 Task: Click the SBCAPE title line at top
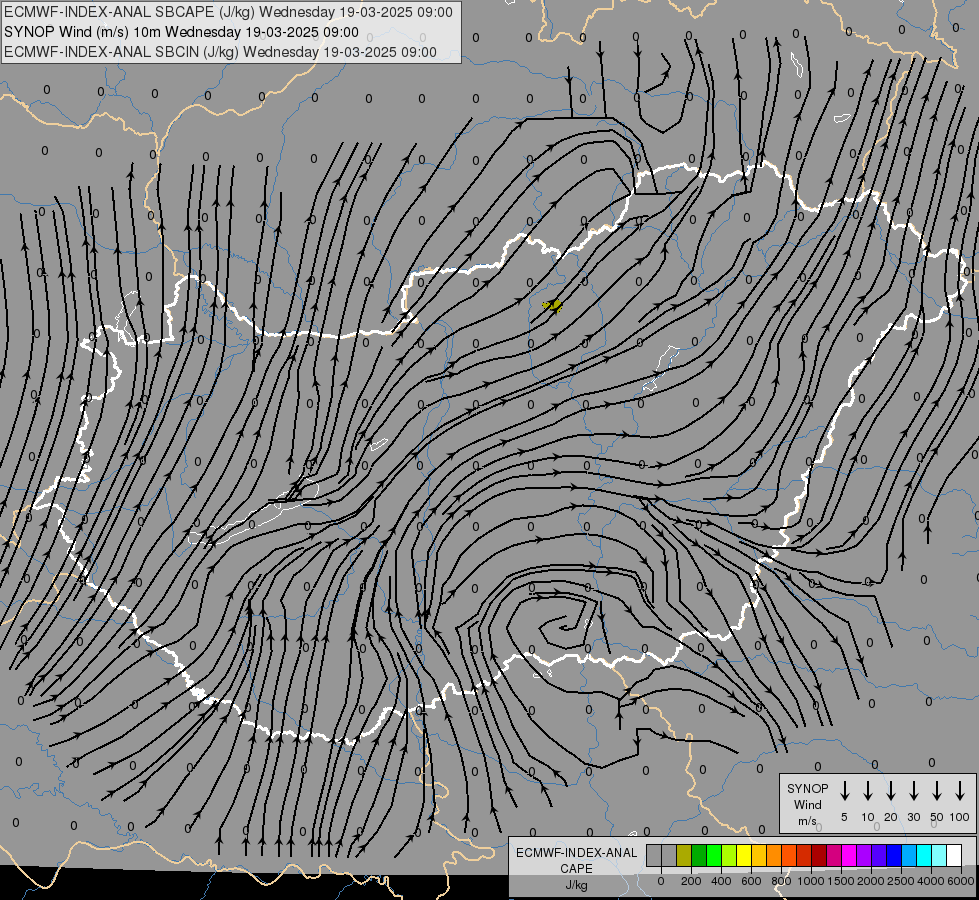click(228, 12)
